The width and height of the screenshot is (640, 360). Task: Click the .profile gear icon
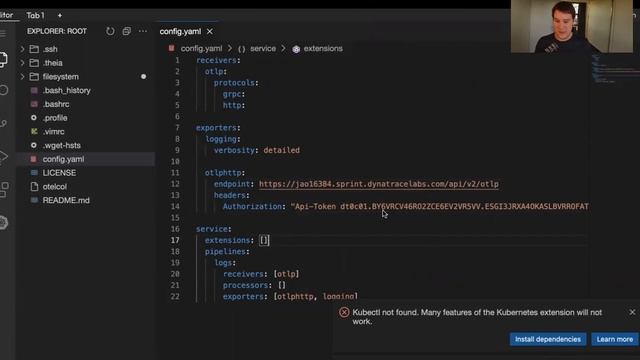pyautogui.click(x=34, y=118)
